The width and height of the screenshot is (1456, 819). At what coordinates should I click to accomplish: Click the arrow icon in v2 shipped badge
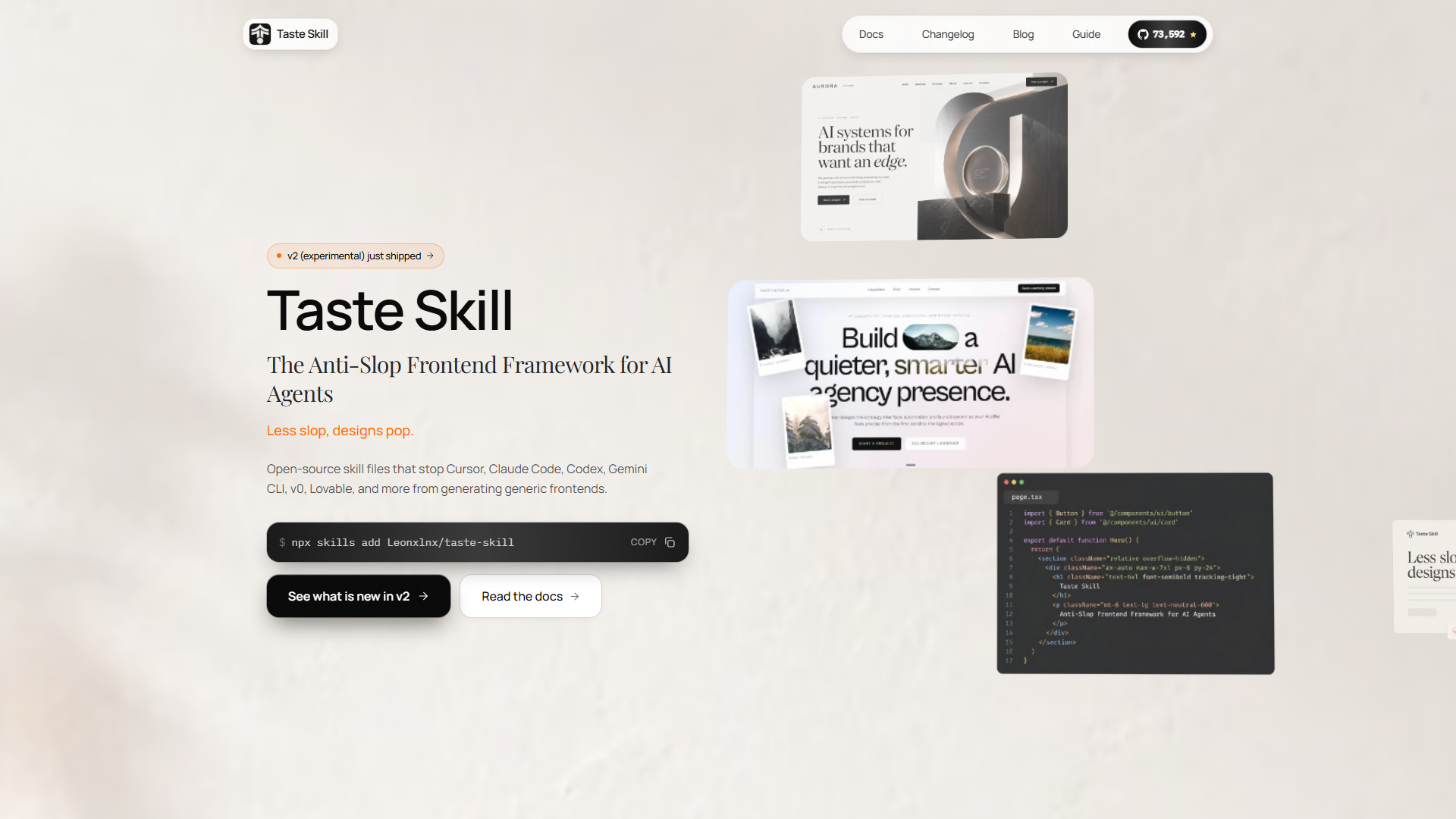point(430,256)
